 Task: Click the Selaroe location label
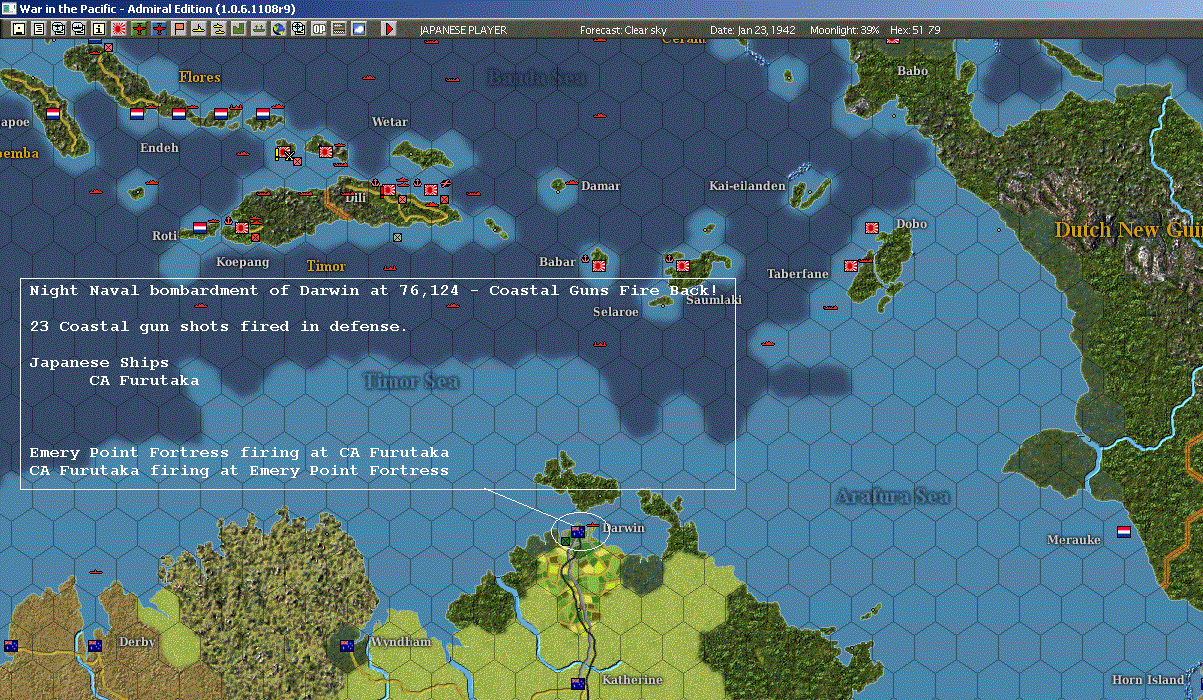(615, 312)
